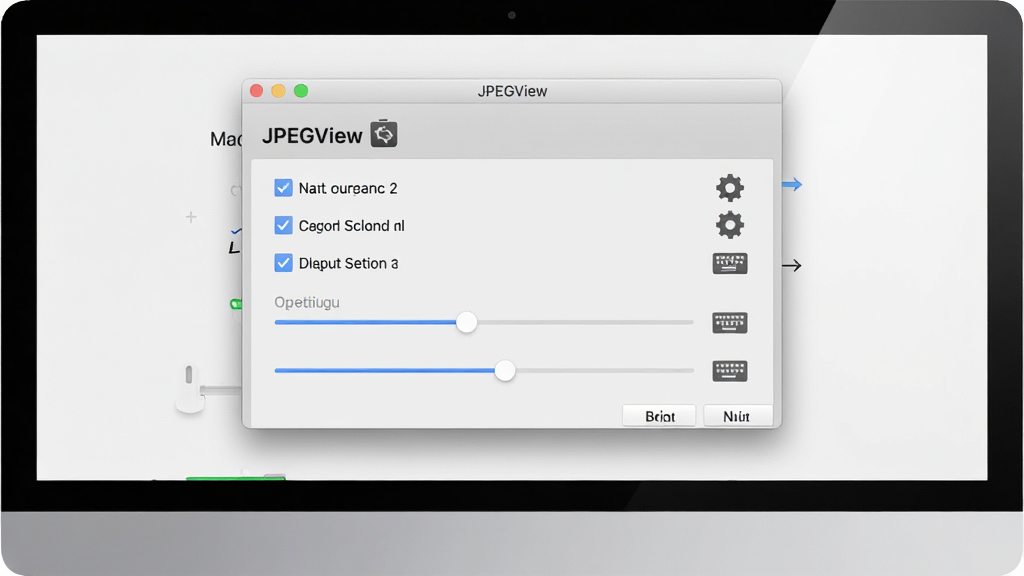
Task: Click the Nait oureanc 2 label
Action: (x=348, y=189)
